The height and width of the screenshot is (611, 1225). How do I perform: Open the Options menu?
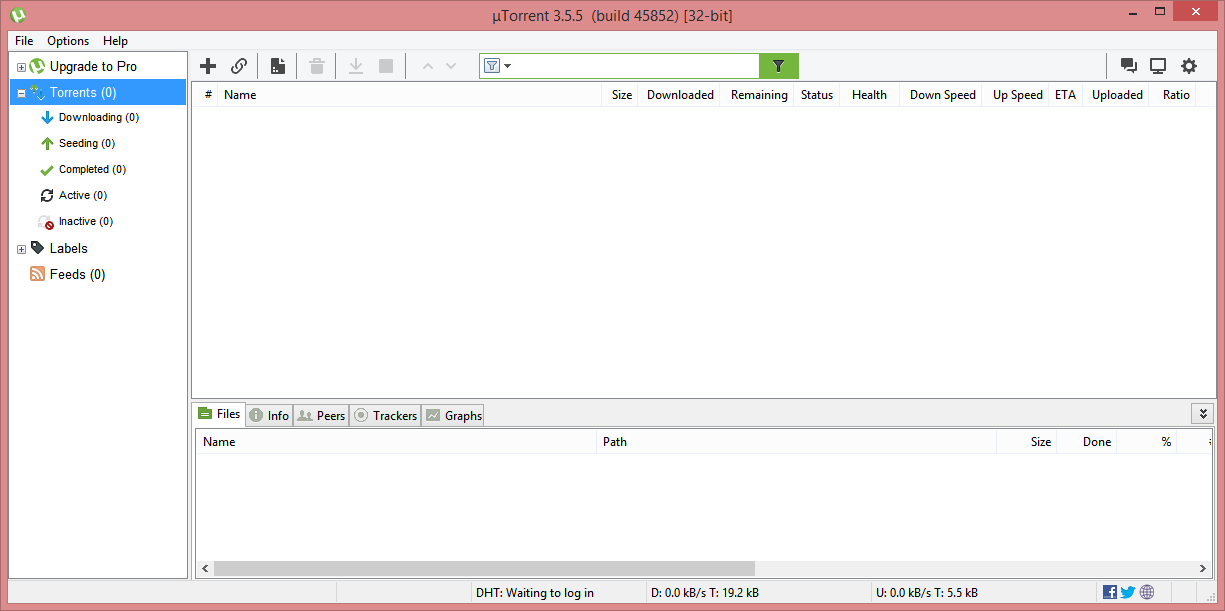click(x=68, y=41)
